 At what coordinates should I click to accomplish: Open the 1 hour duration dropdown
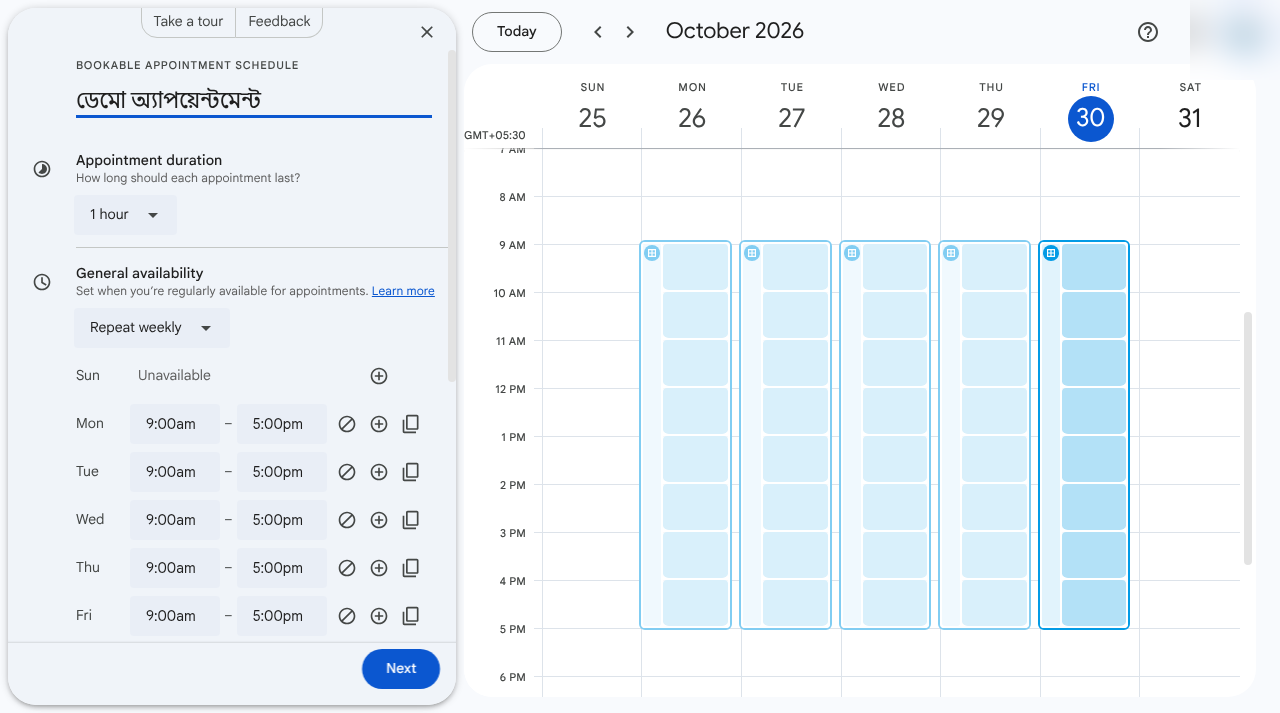pos(125,215)
